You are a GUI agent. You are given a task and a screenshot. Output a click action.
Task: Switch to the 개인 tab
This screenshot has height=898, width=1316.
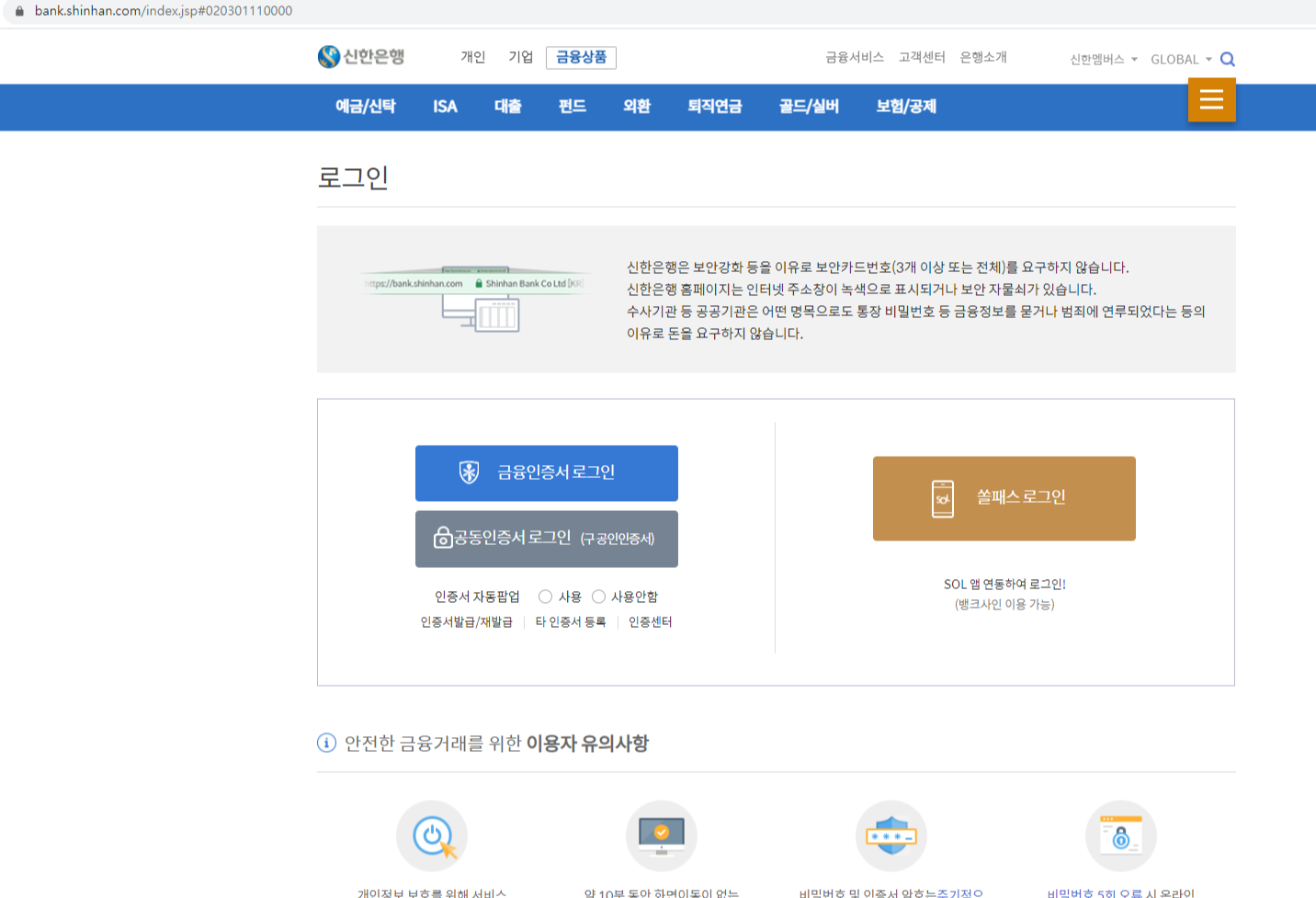click(473, 57)
